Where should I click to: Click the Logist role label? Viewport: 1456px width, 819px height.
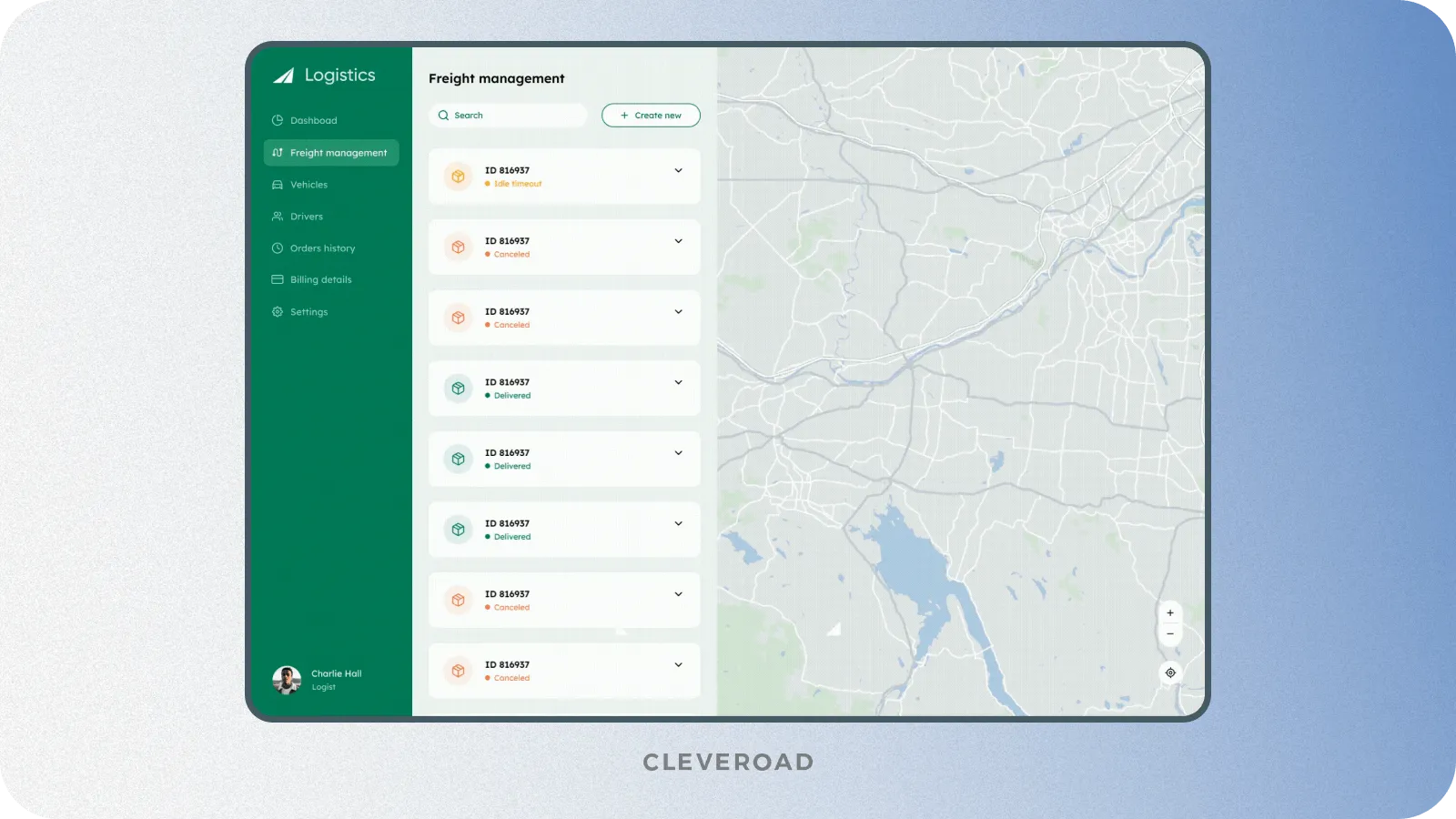pos(323,687)
